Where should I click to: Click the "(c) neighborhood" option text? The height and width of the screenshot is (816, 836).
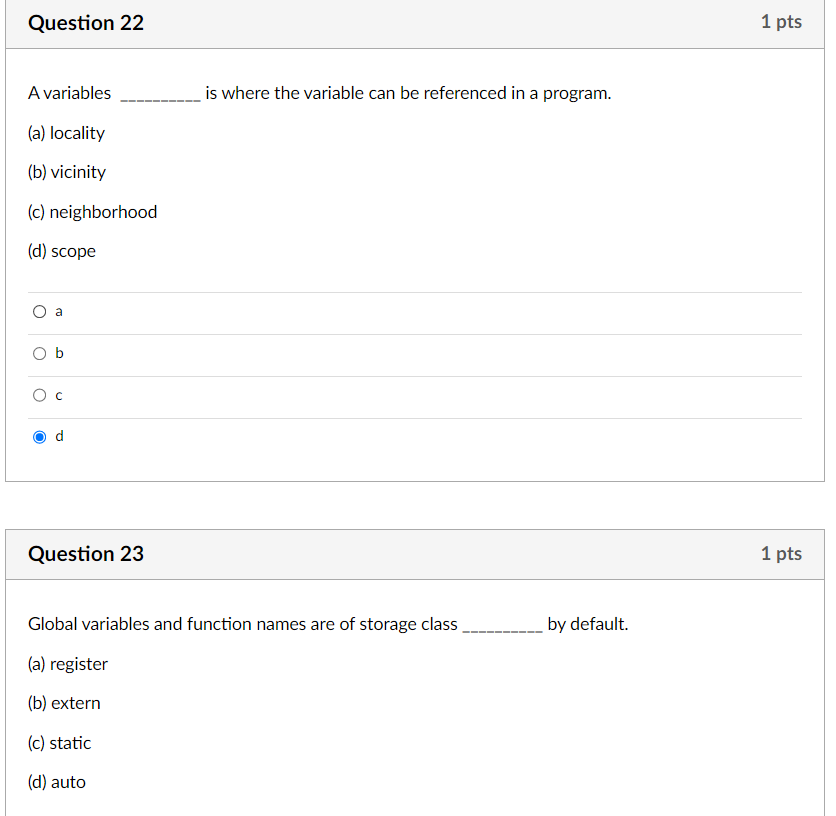coord(93,212)
